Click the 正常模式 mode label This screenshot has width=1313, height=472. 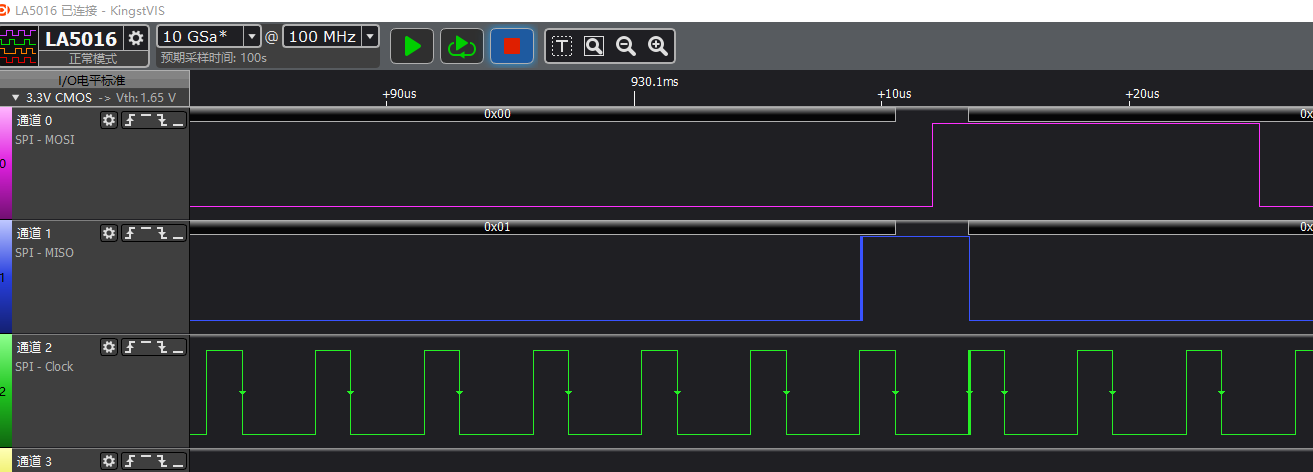pos(93,59)
